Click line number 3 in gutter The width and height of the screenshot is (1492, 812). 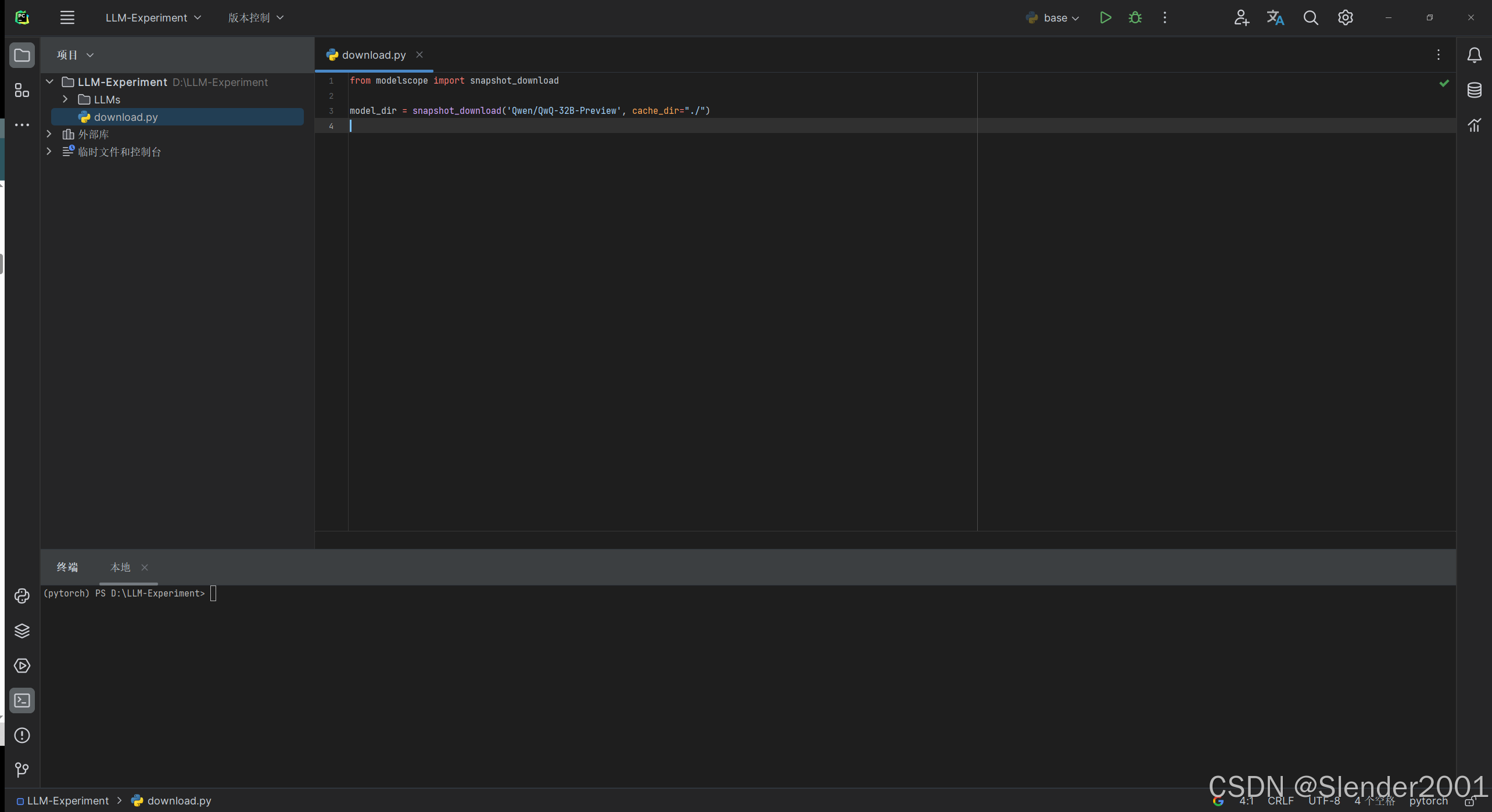click(331, 111)
